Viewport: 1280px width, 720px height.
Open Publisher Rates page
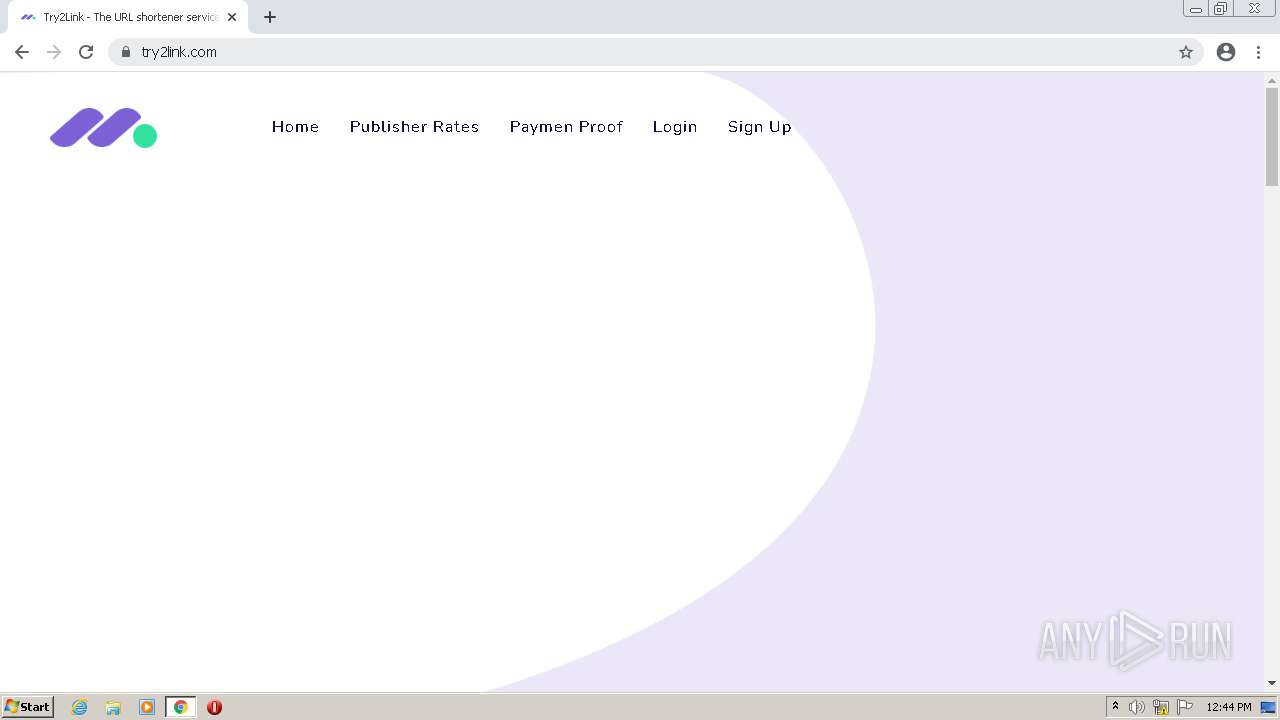414,127
